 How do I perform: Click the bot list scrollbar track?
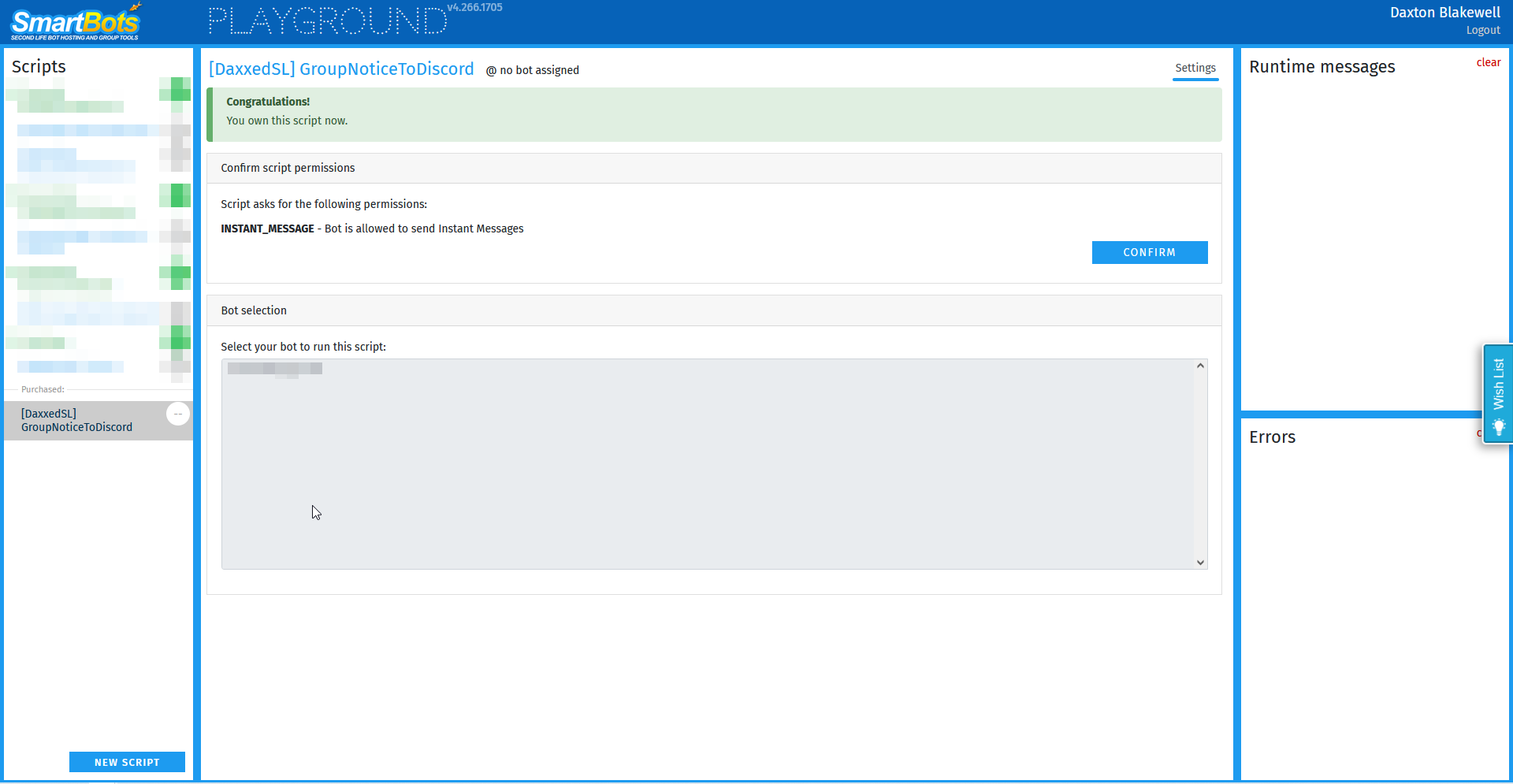[1200, 465]
